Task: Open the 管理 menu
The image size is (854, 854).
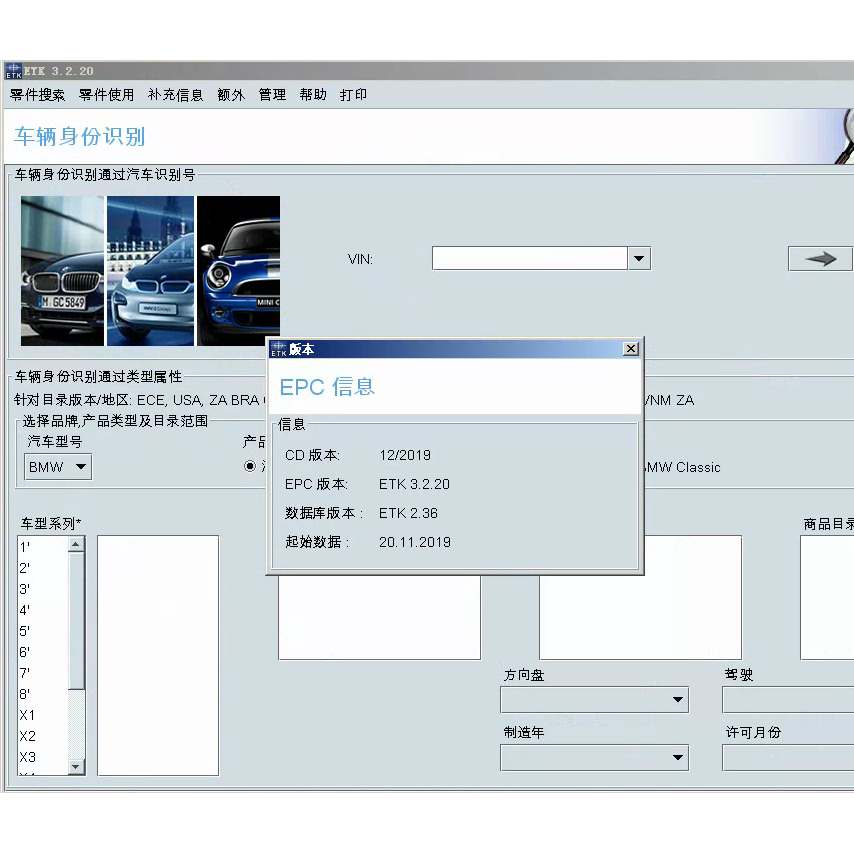Action: pyautogui.click(x=272, y=95)
